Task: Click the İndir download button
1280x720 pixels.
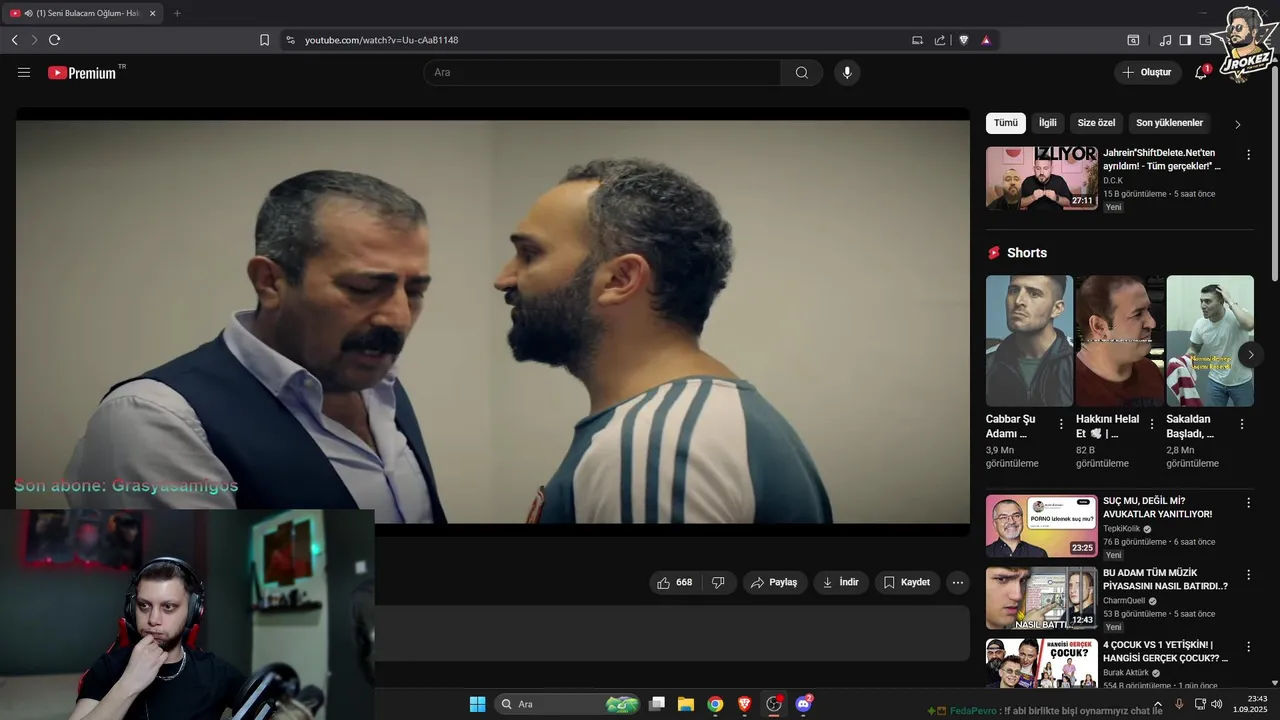Action: [x=841, y=582]
